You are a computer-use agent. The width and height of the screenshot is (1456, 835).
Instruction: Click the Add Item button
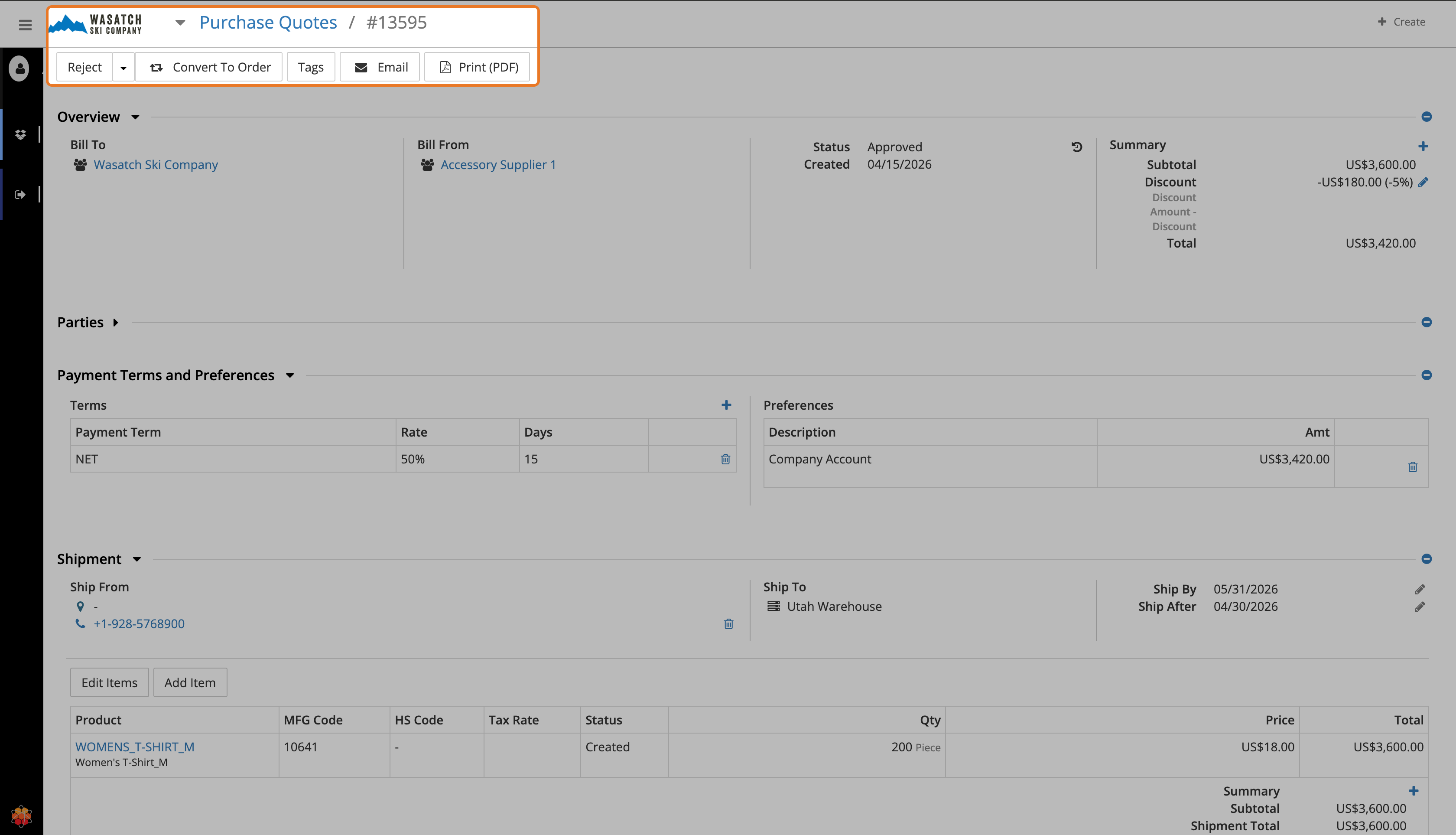pos(190,682)
